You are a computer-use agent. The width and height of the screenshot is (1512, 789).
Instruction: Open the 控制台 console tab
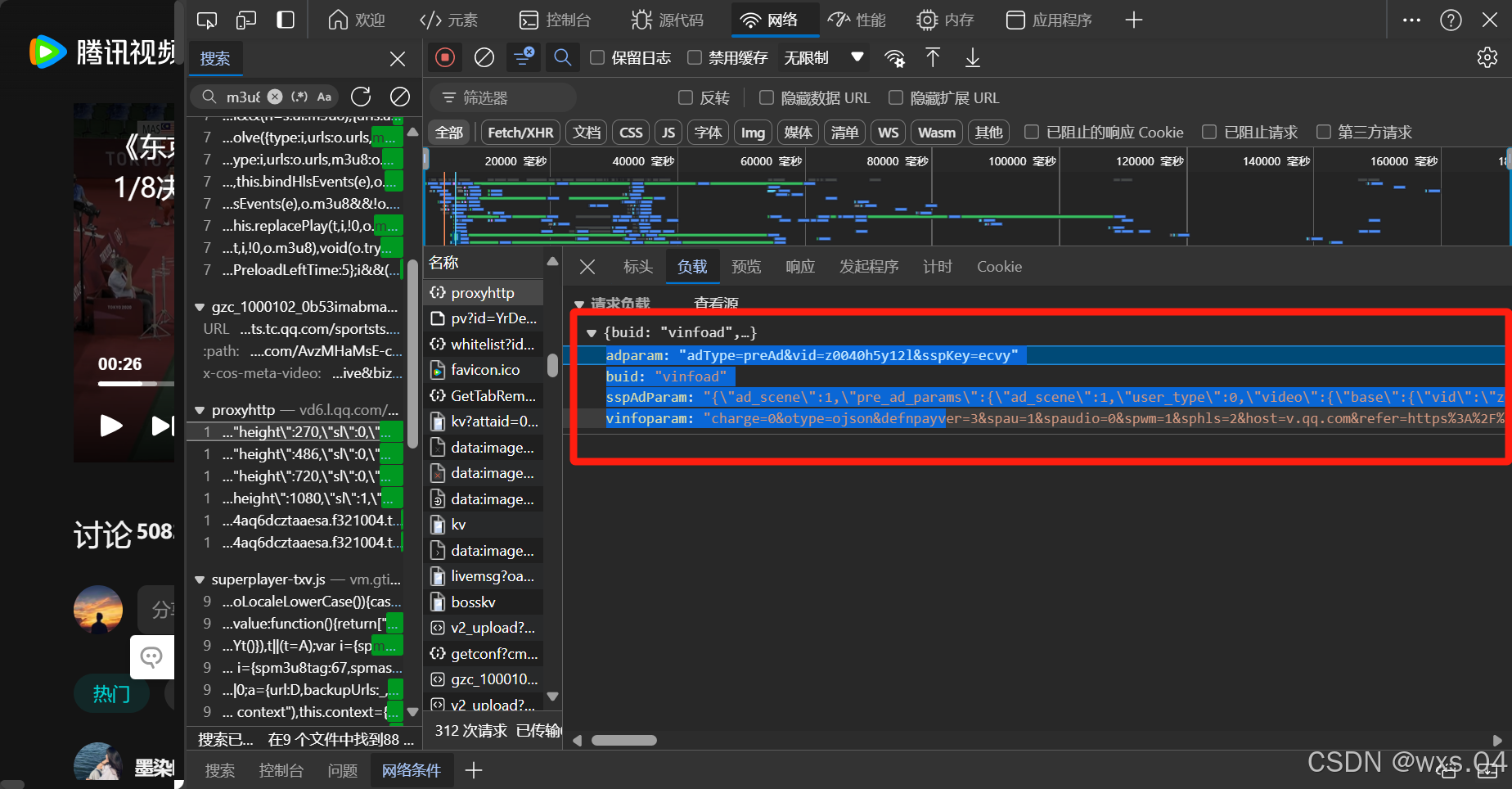point(556,20)
